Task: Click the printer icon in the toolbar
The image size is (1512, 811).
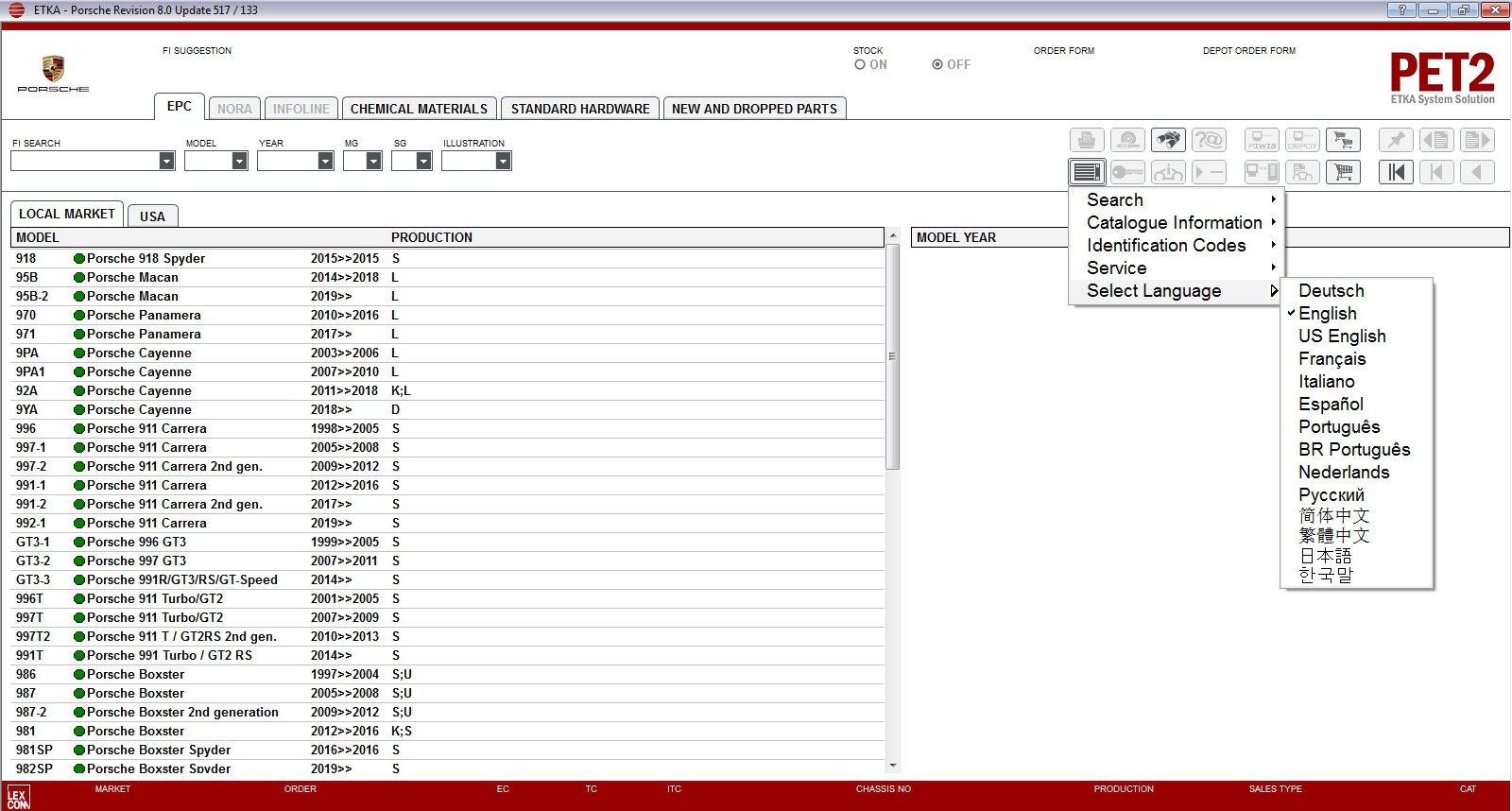Action: tap(1087, 140)
